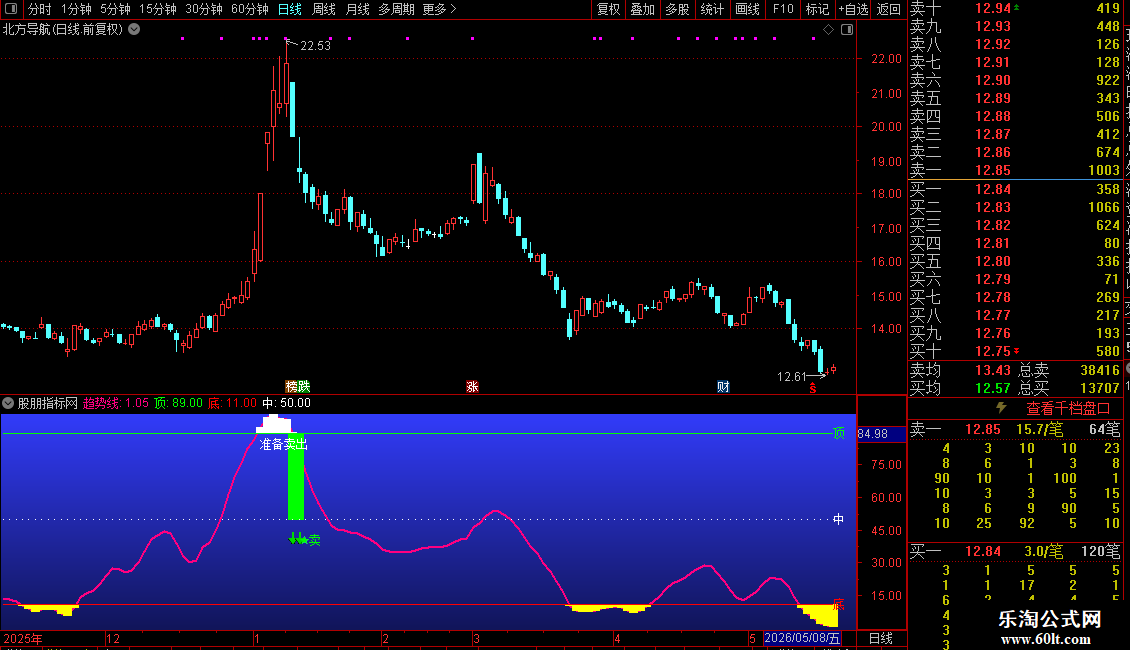The image size is (1130, 650).
Task: Click the 买均 value 12.57
Action: click(993, 388)
